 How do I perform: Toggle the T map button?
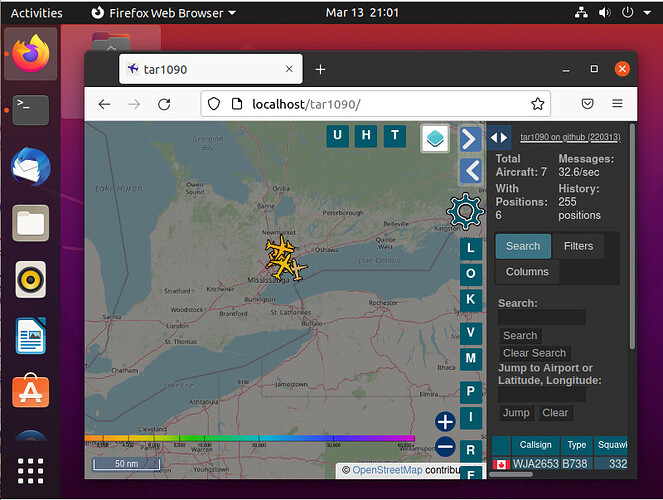pyautogui.click(x=395, y=136)
